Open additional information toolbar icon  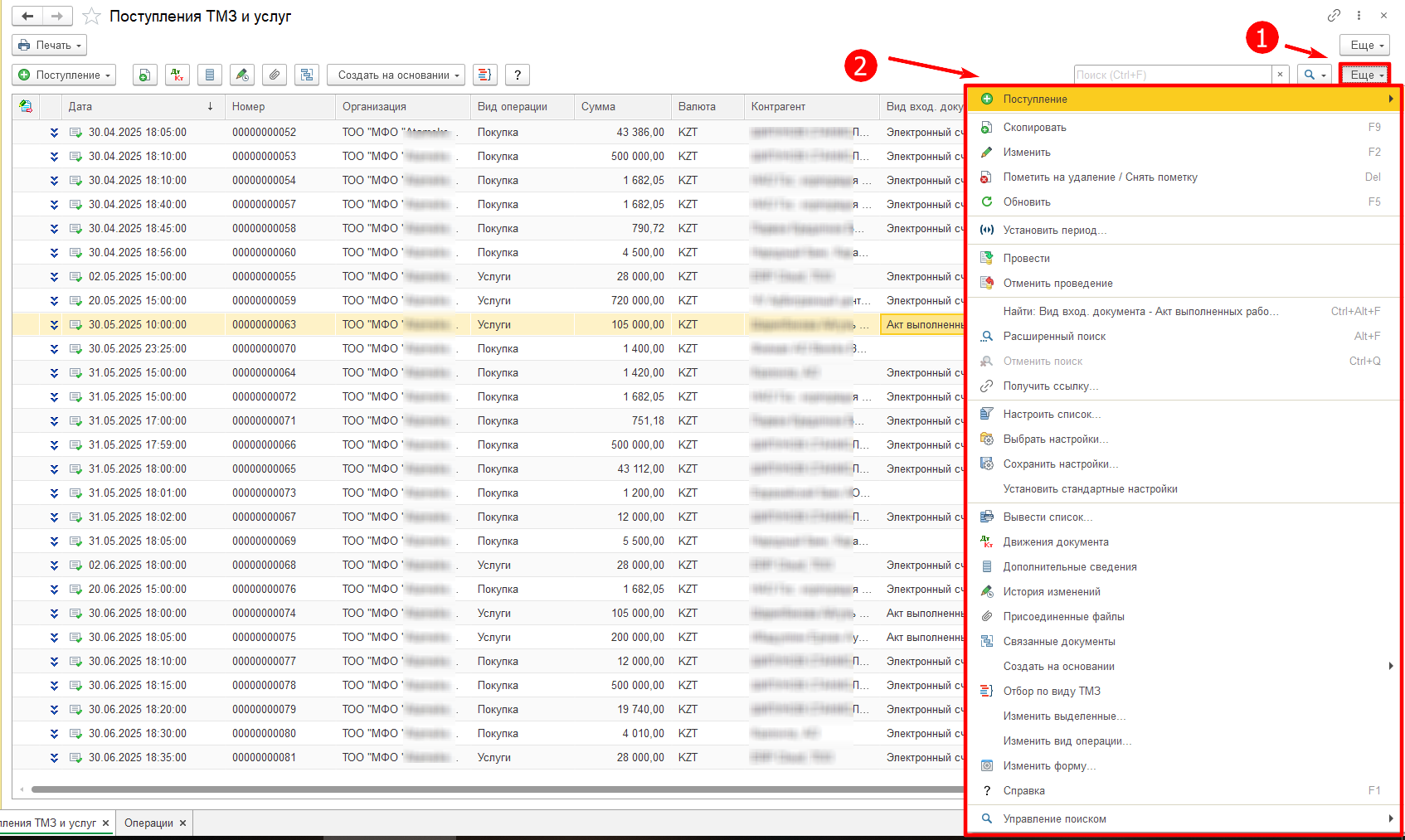click(x=210, y=75)
